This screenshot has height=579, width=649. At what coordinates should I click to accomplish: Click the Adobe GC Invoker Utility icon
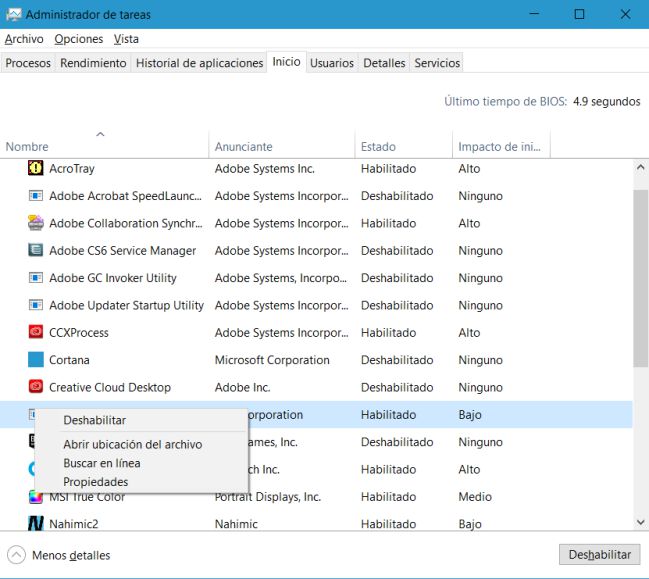(x=36, y=277)
